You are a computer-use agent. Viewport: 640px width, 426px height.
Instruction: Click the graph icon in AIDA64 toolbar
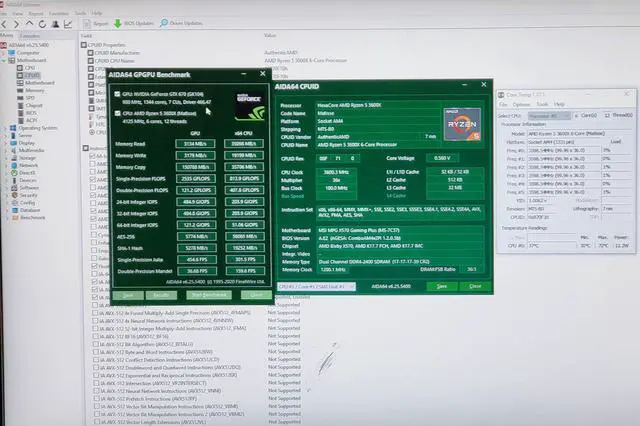[68, 24]
